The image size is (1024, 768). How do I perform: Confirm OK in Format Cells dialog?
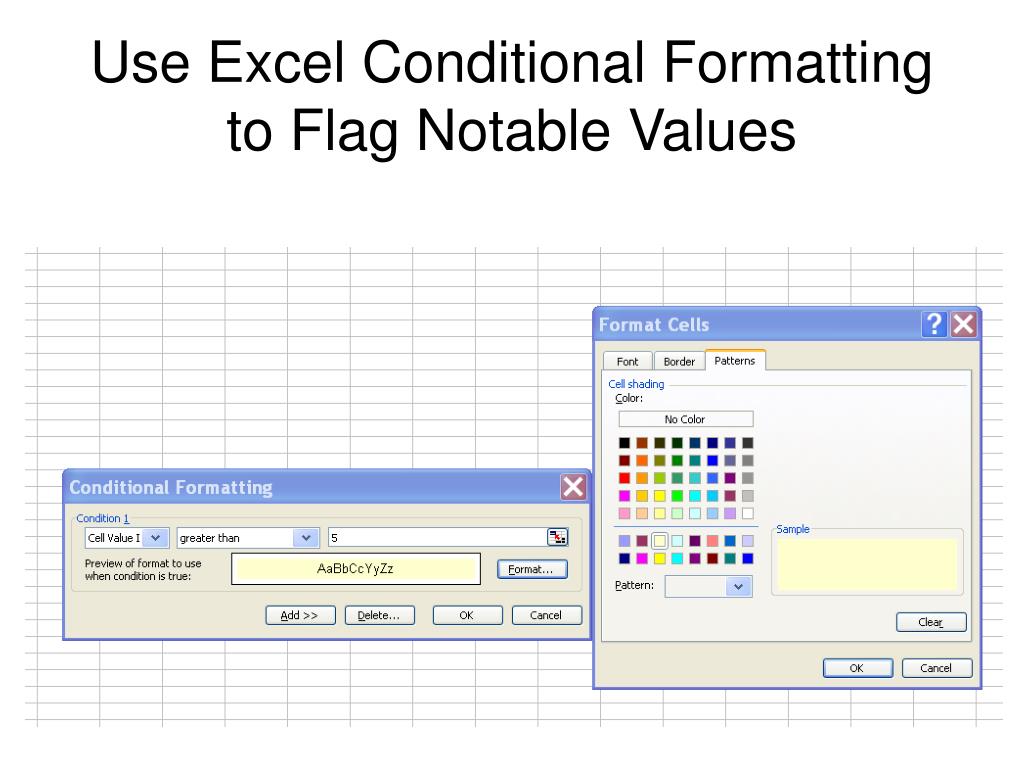point(857,668)
